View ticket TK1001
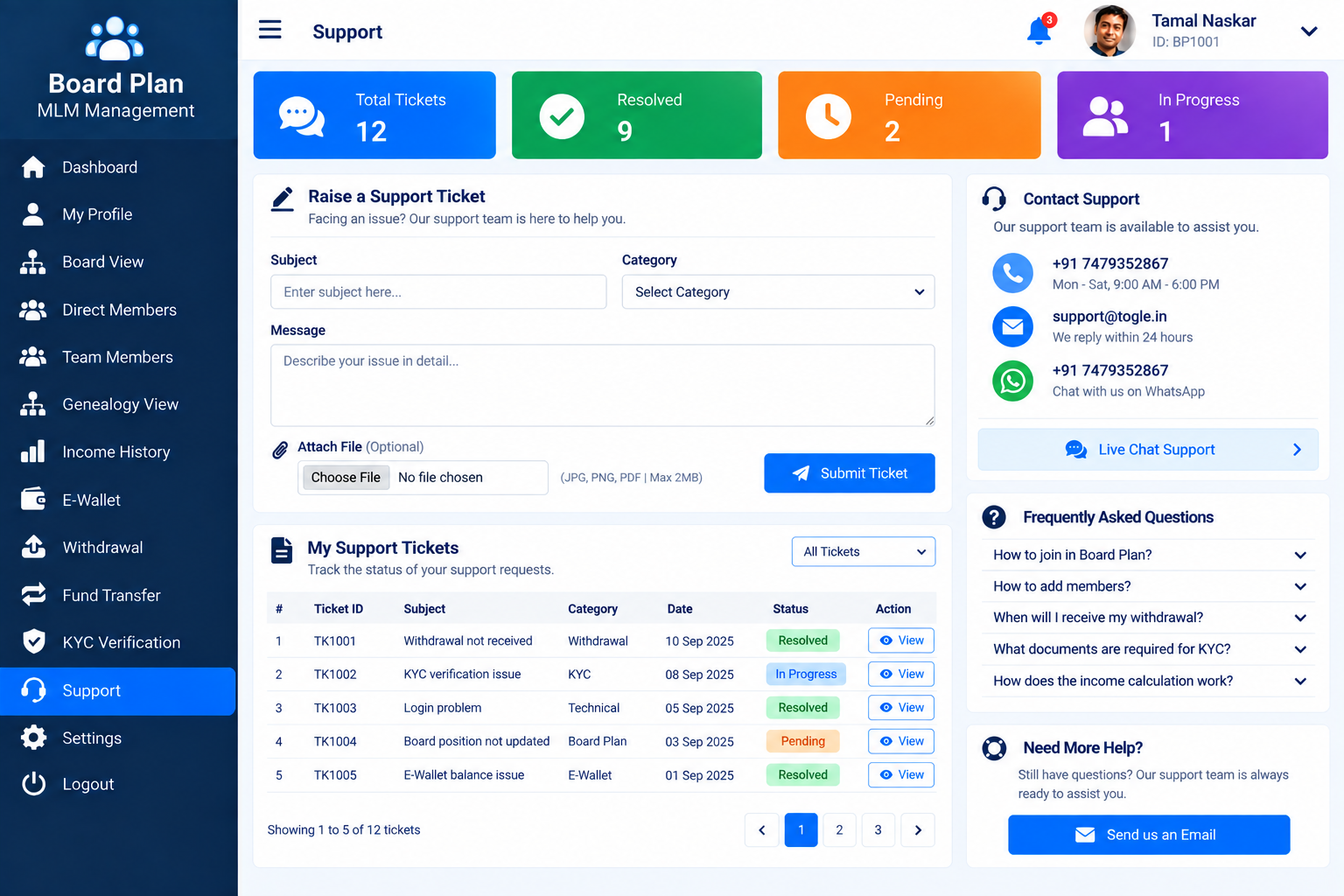Screen dimensions: 1344x896 coord(901,640)
